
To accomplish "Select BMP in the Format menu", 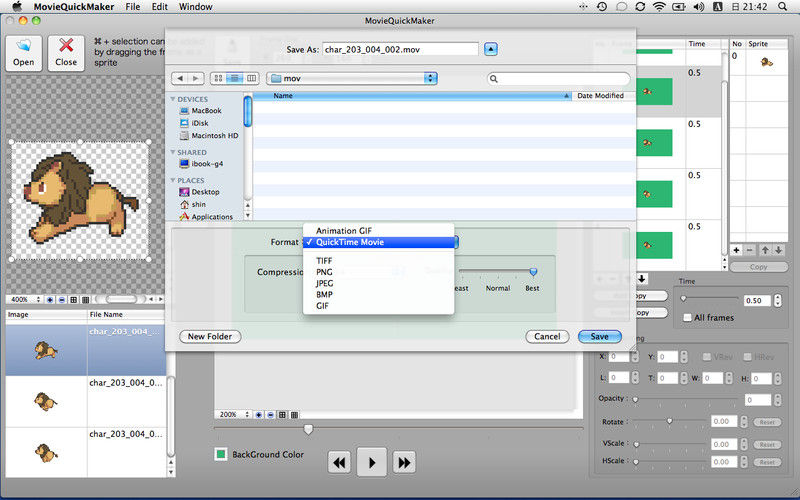I will (x=378, y=294).
